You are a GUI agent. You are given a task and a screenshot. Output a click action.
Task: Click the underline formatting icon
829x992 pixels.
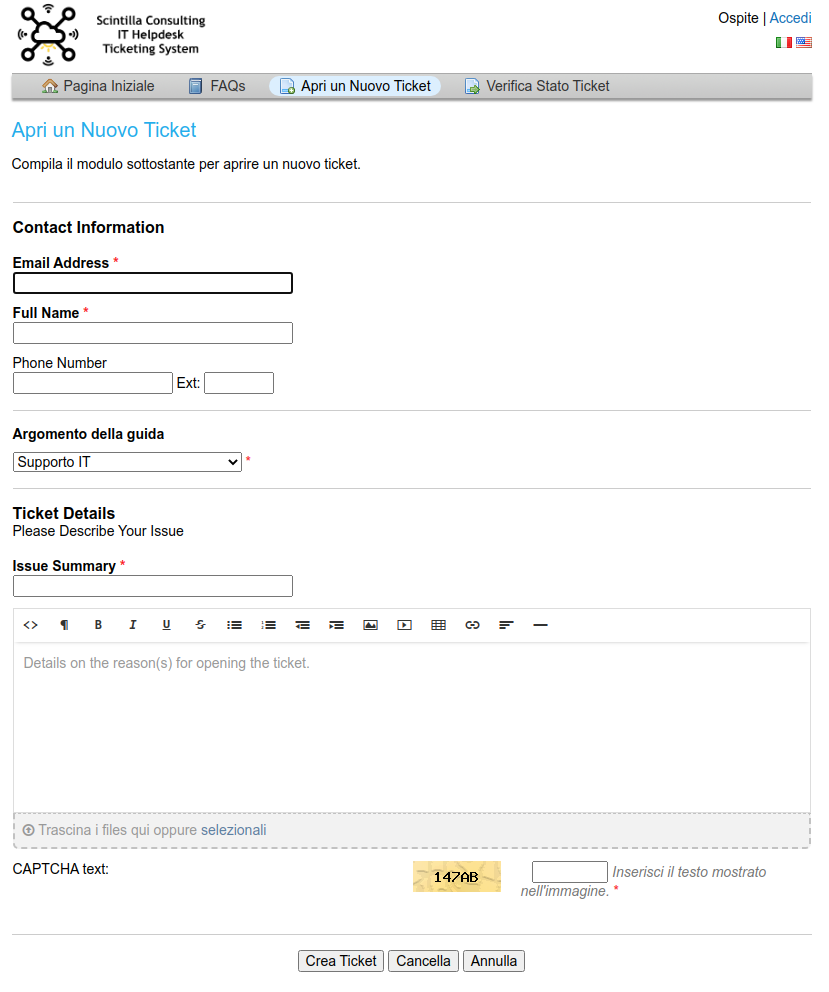[x=166, y=625]
